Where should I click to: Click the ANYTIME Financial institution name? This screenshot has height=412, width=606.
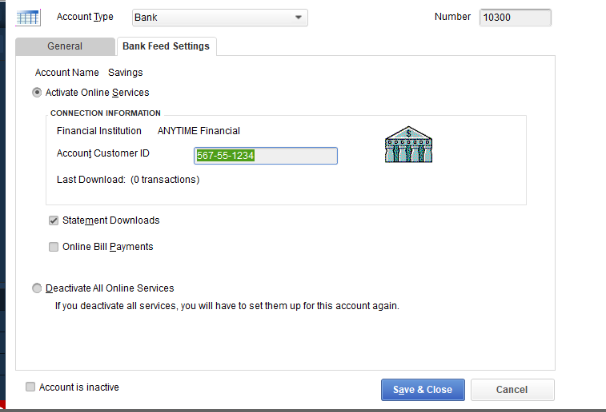[x=198, y=130]
